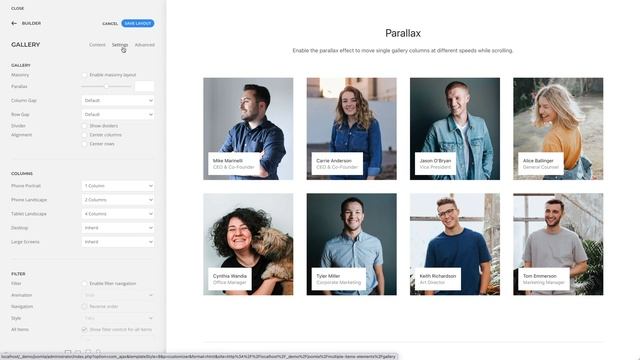
Task: Toggle Show filter control for all items
Action: point(84,329)
